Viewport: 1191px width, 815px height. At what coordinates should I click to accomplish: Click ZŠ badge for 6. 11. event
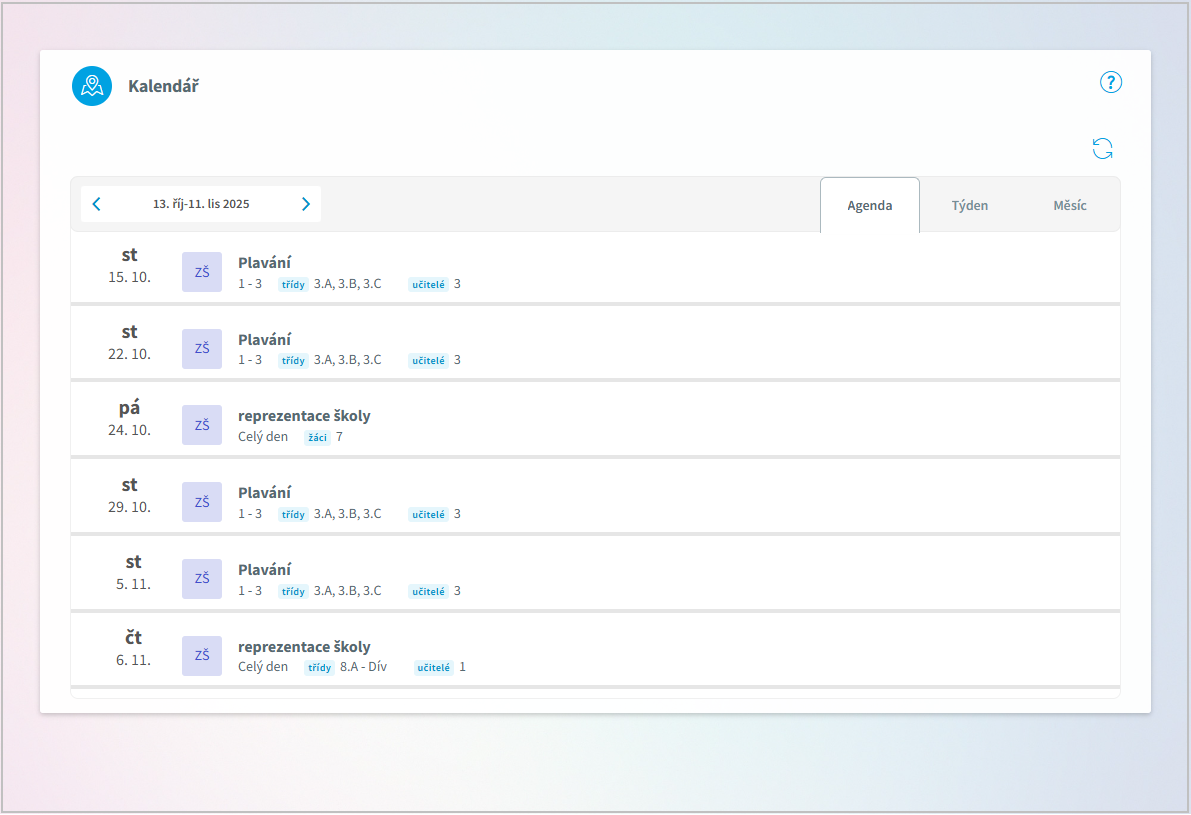pos(202,656)
